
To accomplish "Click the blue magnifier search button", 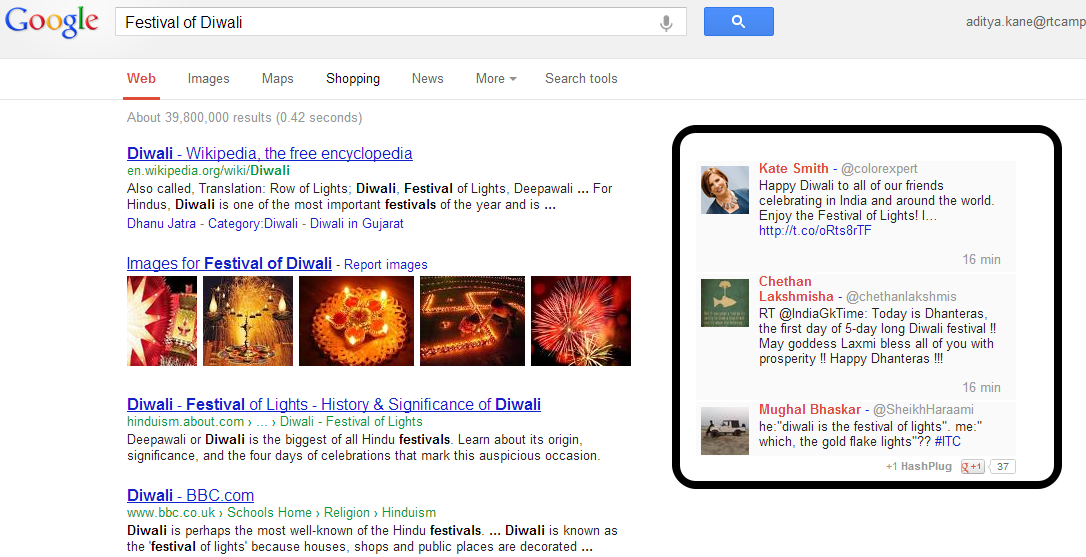I will click(x=738, y=21).
